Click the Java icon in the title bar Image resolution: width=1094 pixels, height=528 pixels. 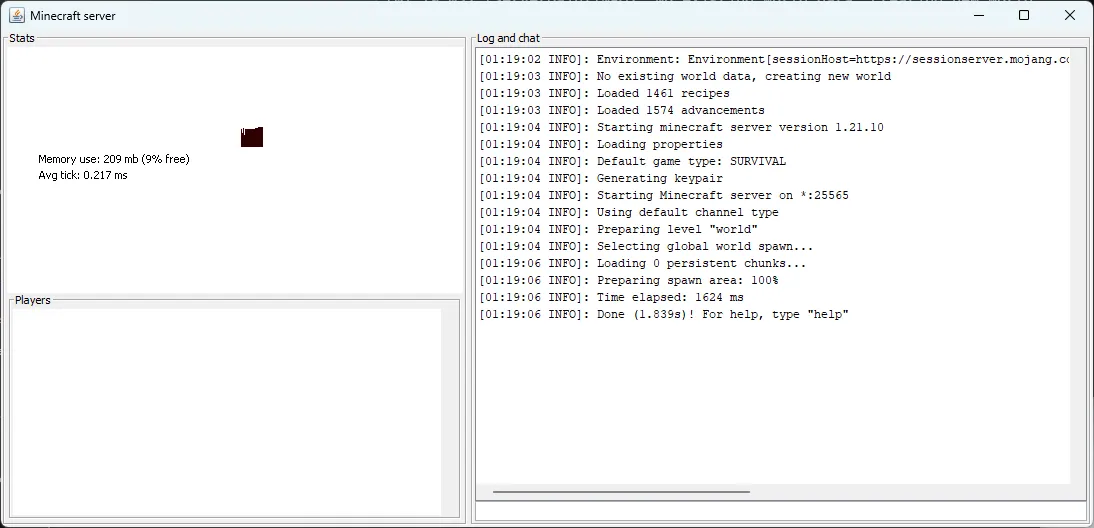pos(16,15)
